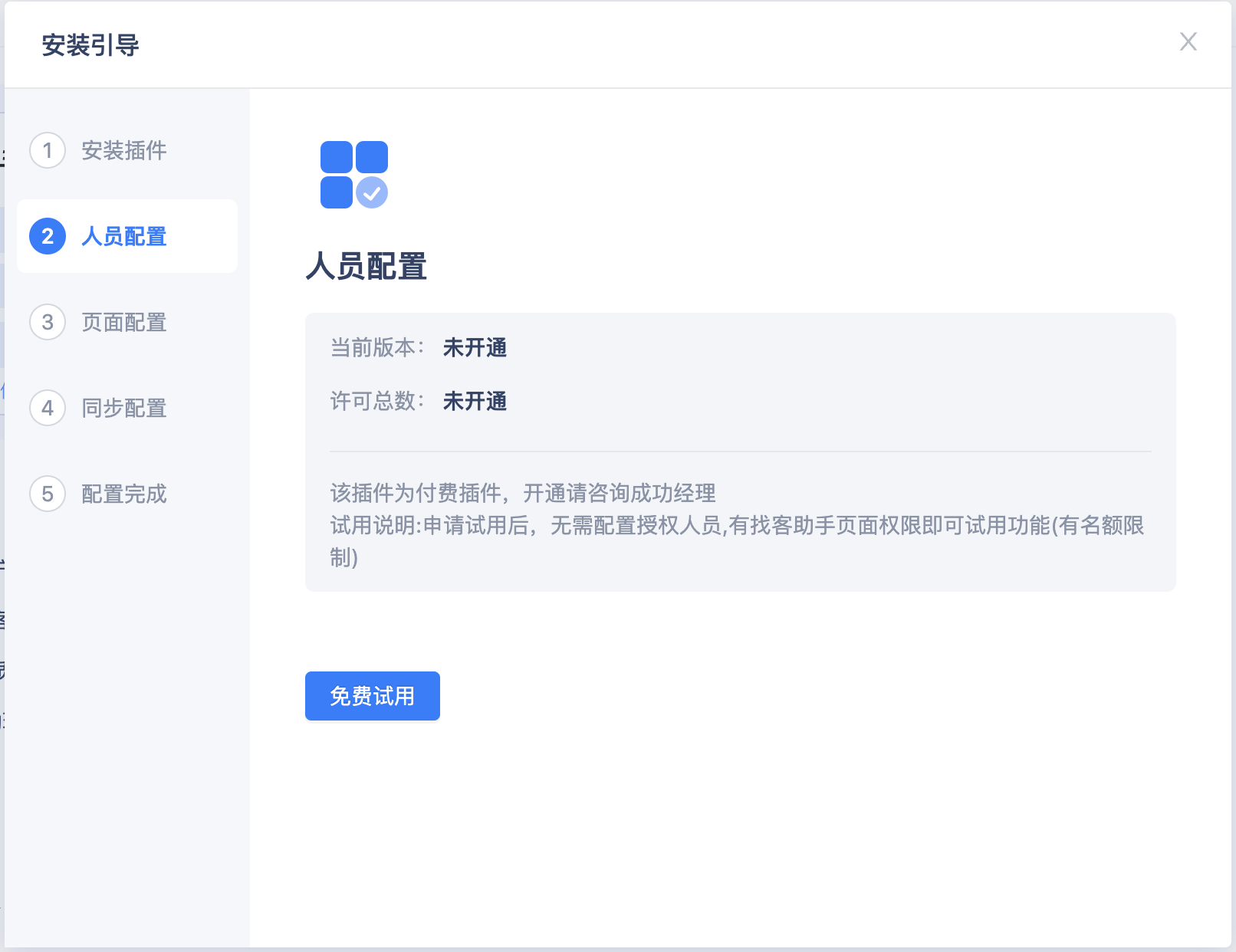Click the blue plugin grid icon
Screen dimensions: 1236x952
354,175
